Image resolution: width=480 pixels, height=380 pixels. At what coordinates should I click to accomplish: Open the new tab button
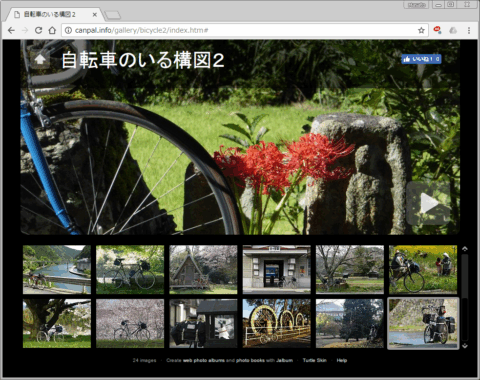[112, 15]
